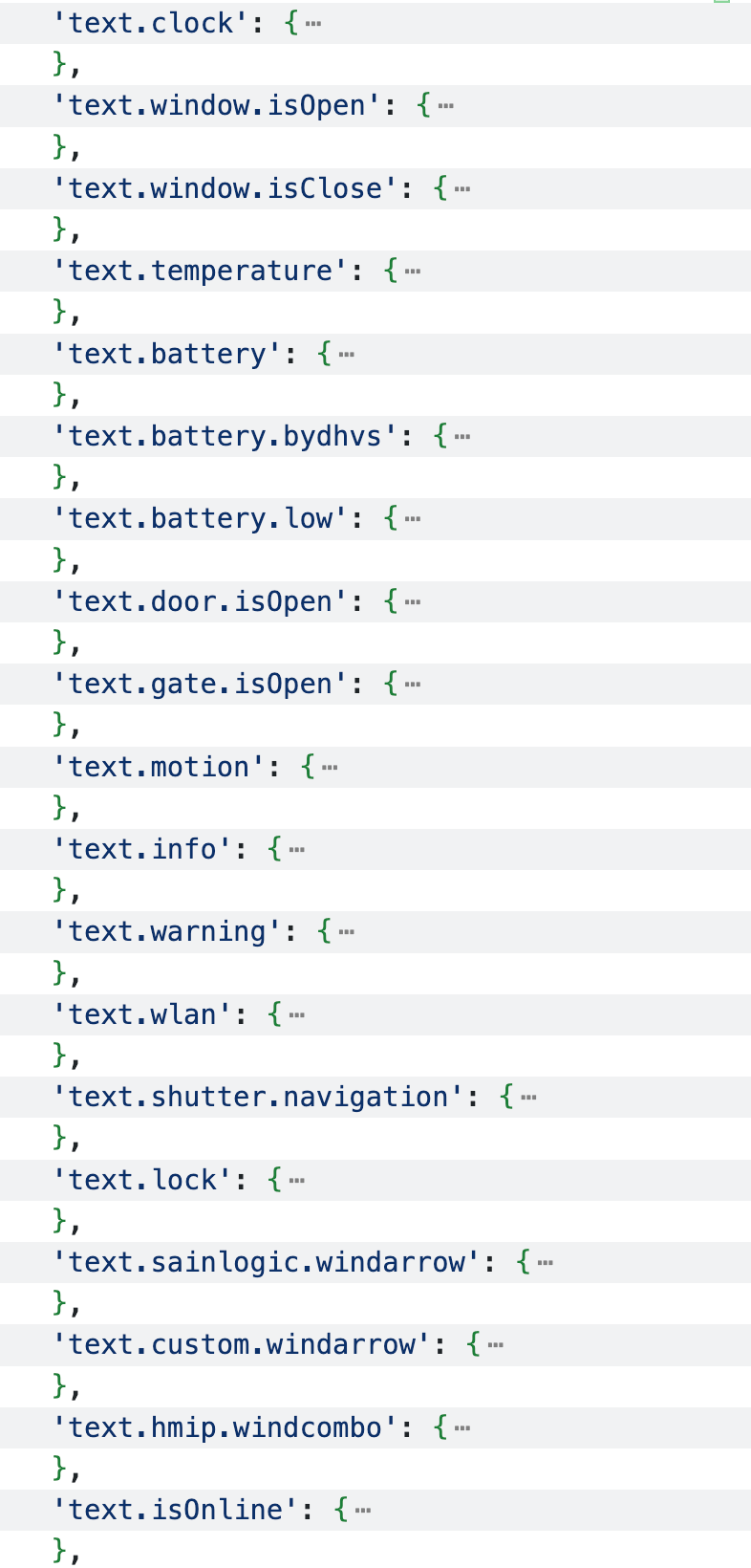Viewport: 751px width, 1568px height.
Task: Click the 'text.info' fold ellipsis
Action: pyautogui.click(x=297, y=850)
